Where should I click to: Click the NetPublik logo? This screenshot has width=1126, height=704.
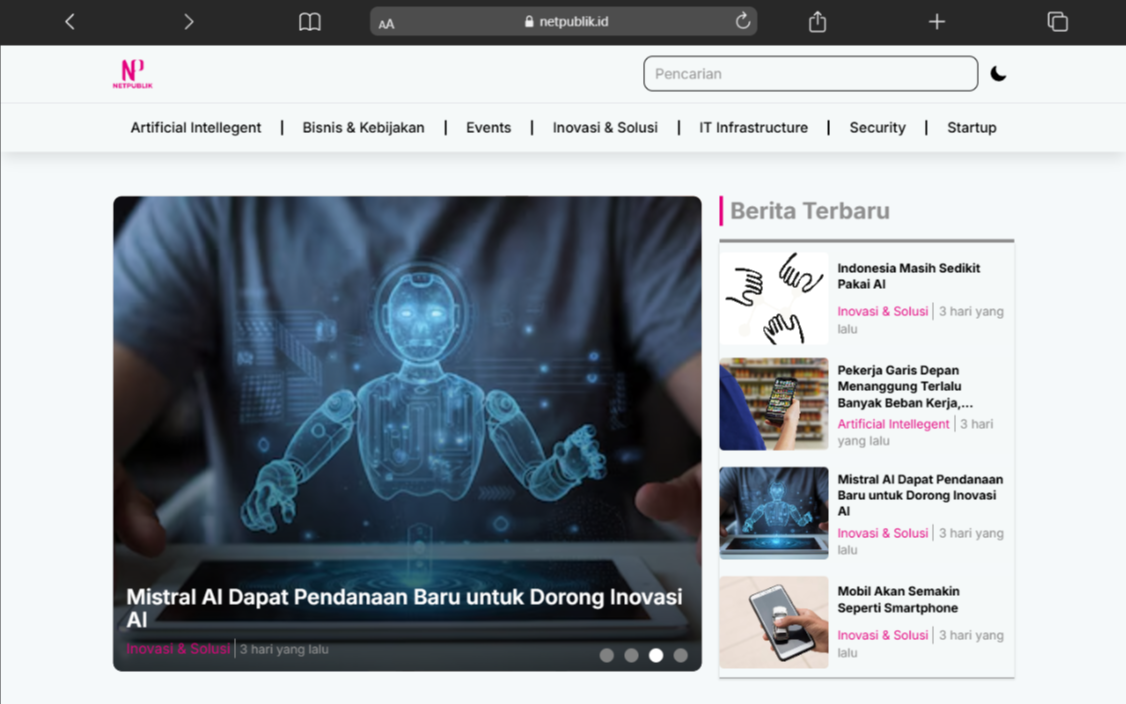(132, 74)
